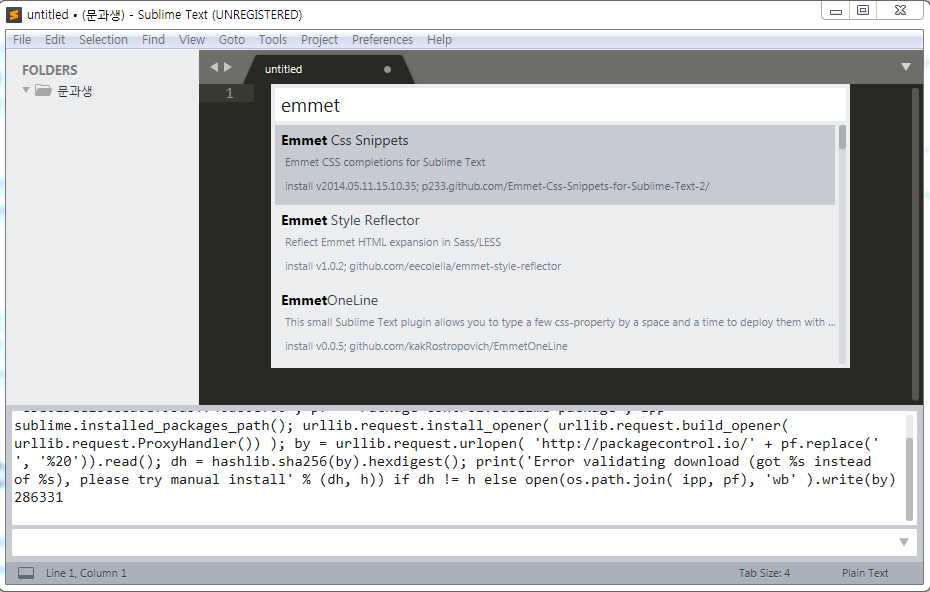Click the emmet search input field

(560, 106)
